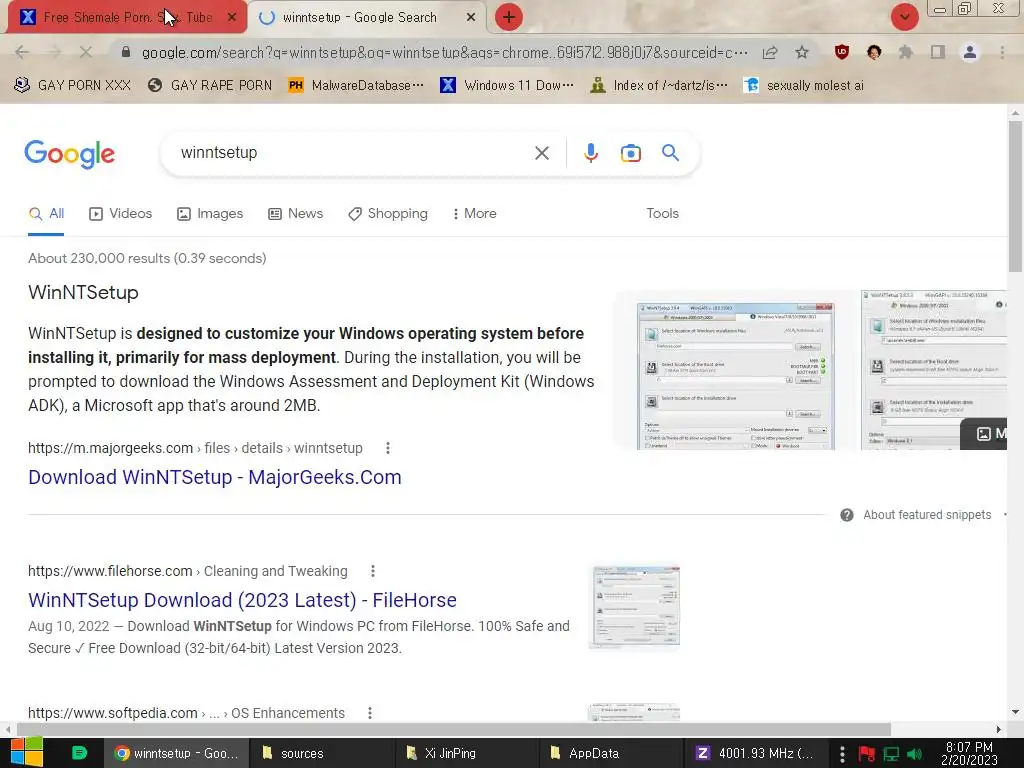
Task: Open the green app icon on the taskbar
Action: tap(79, 753)
